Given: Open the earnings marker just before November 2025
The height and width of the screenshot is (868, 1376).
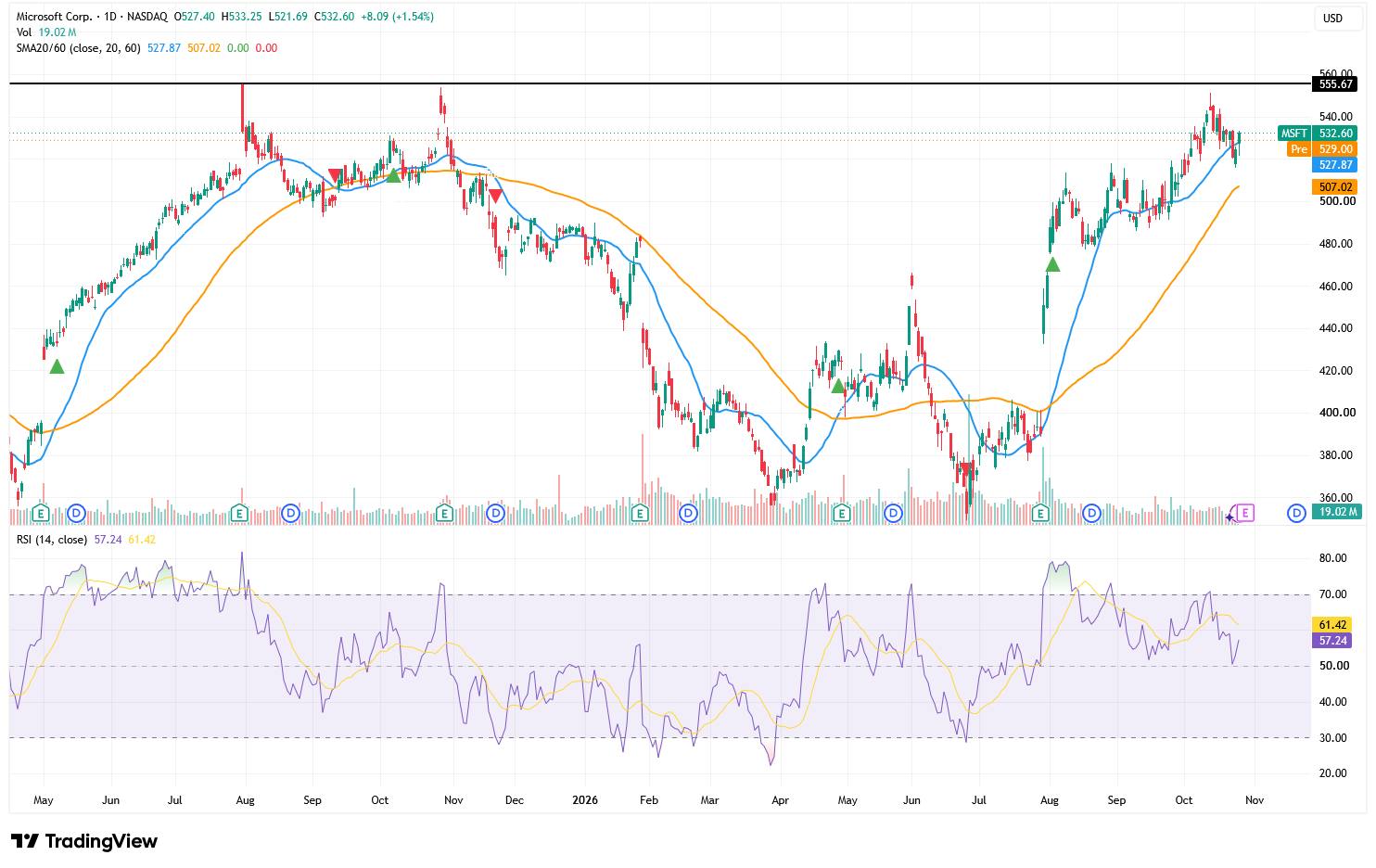Looking at the screenshot, I should (x=444, y=513).
